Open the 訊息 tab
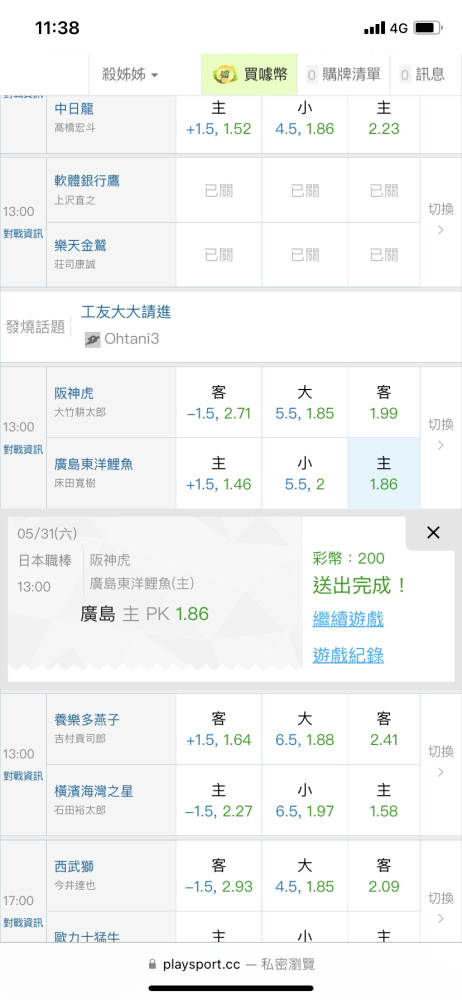This screenshot has height=1000, width=462. [x=422, y=75]
